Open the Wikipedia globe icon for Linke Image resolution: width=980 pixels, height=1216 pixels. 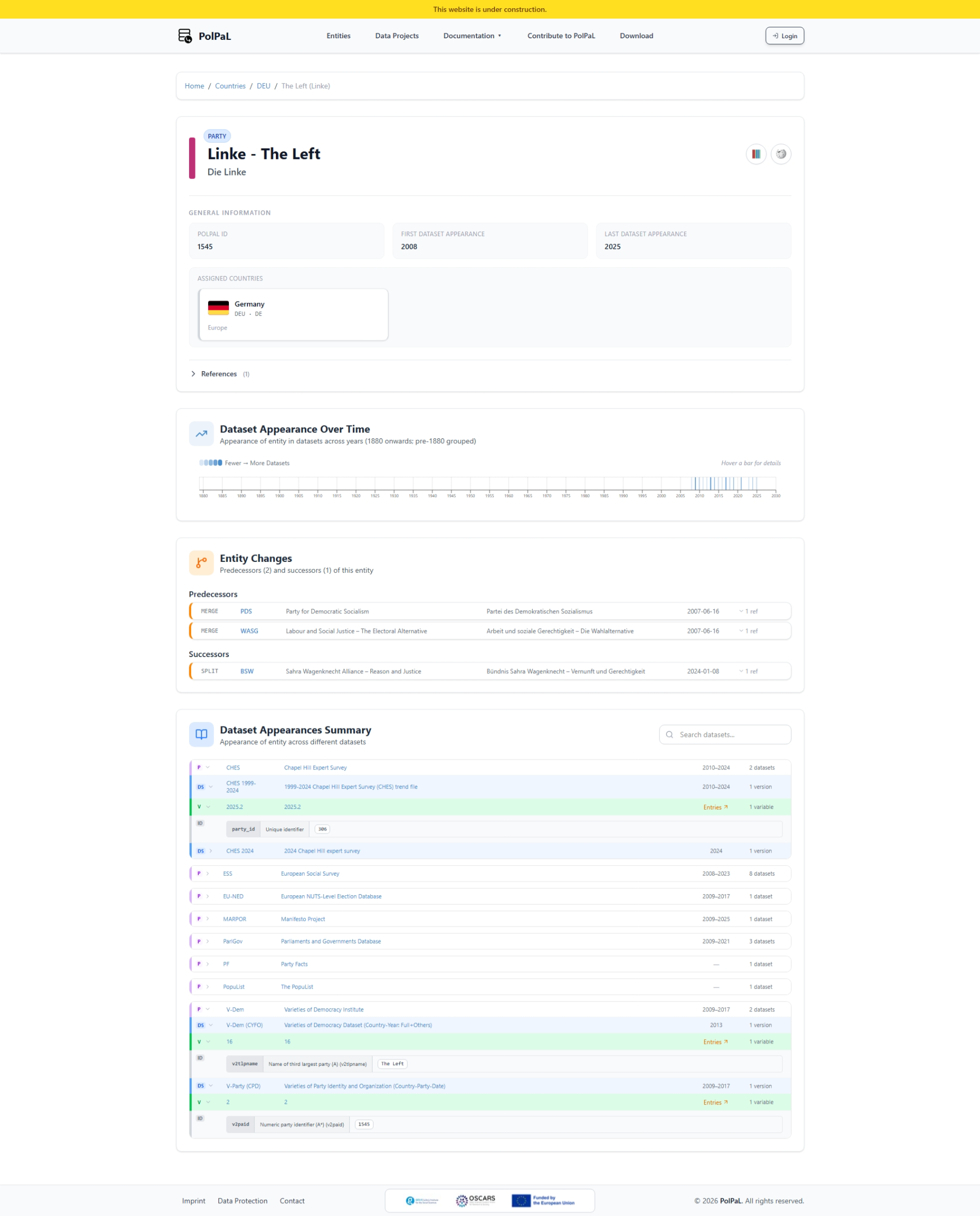pos(781,154)
